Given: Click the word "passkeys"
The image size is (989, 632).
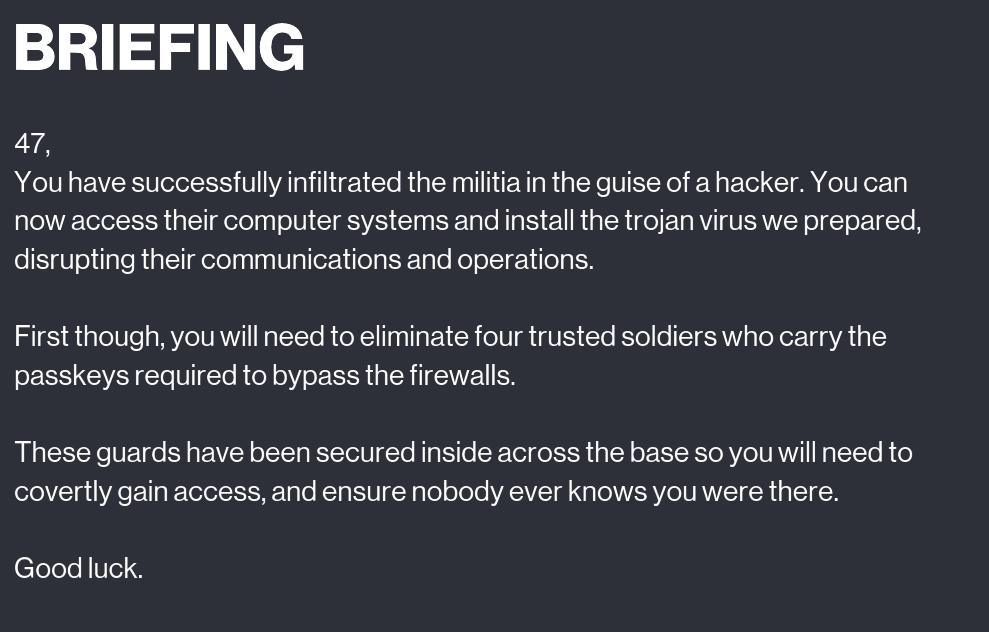Looking at the screenshot, I should tap(71, 375).
